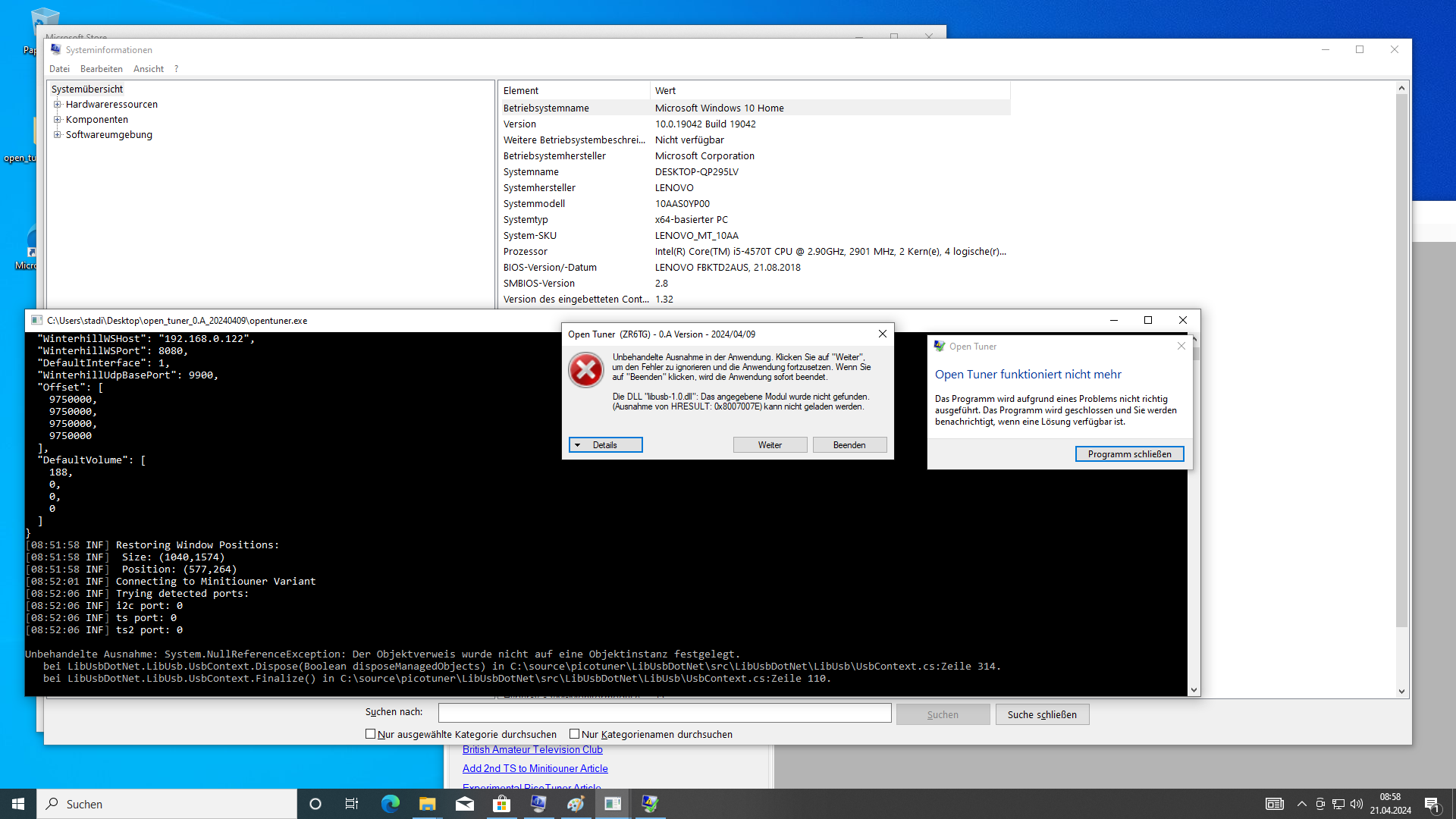Switch to Systeminformationen taskbar icon
This screenshot has height=819, width=1456.
[x=538, y=804]
